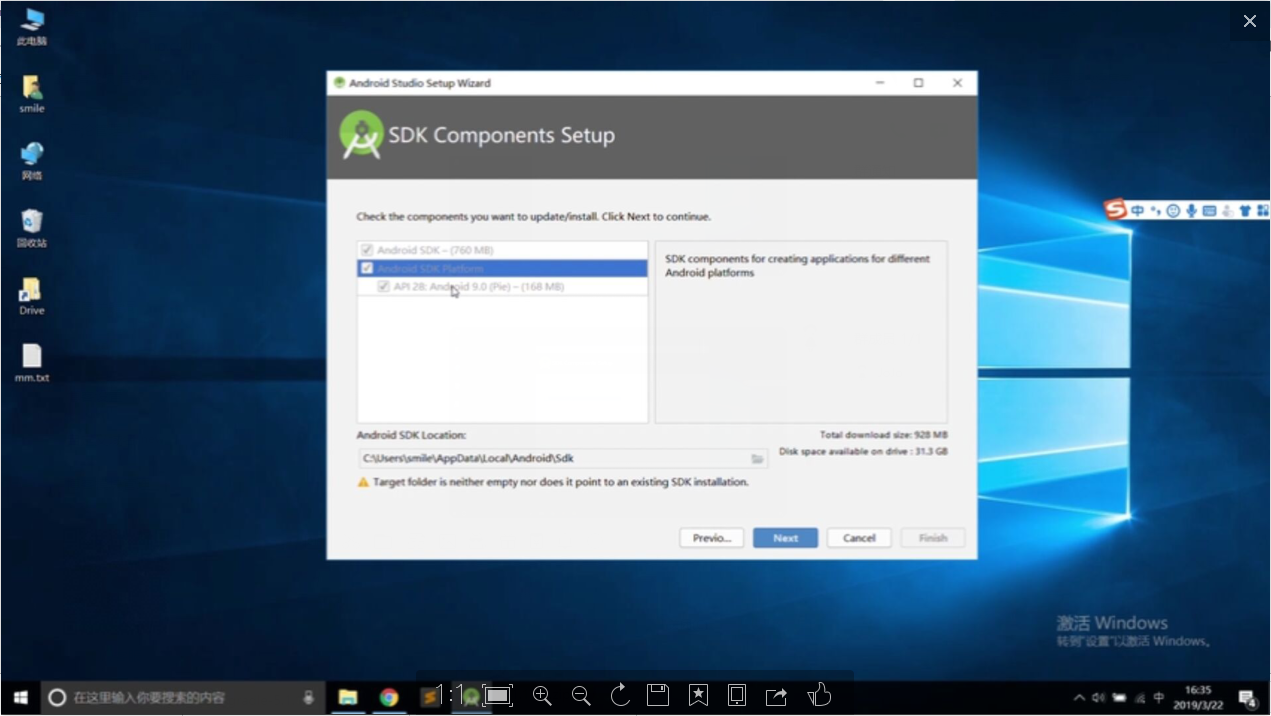Image resolution: width=1271 pixels, height=716 pixels.
Task: Click the 中 input indicator in the system tray
Action: coord(1159,697)
